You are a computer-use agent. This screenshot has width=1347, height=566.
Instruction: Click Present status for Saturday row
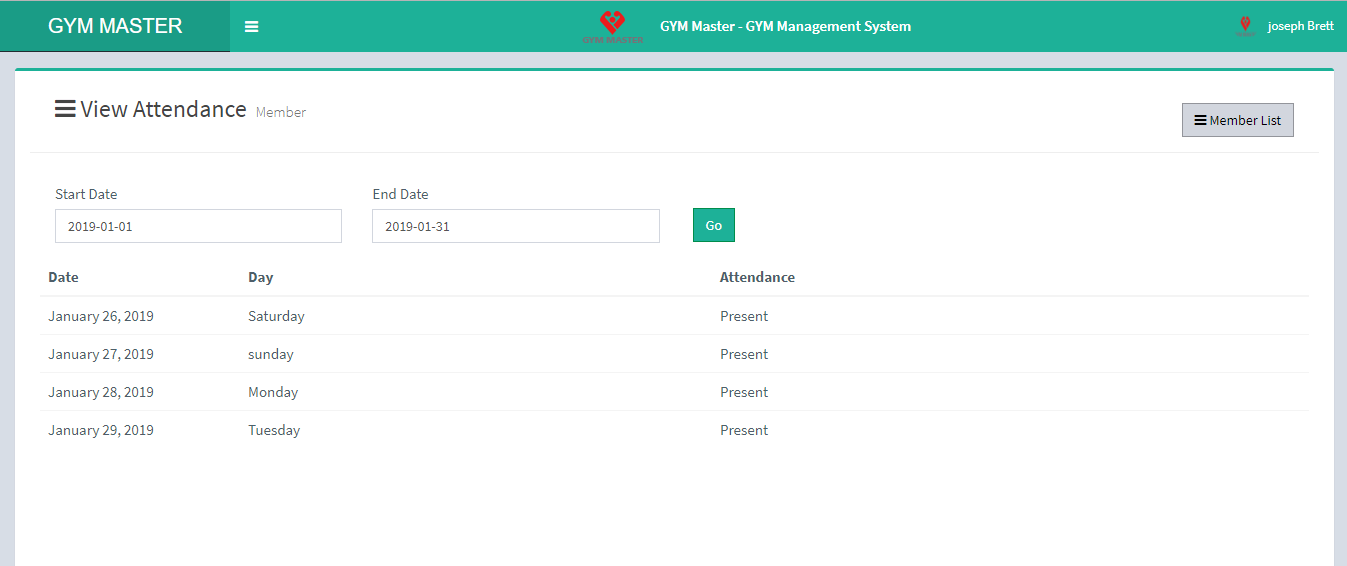744,316
